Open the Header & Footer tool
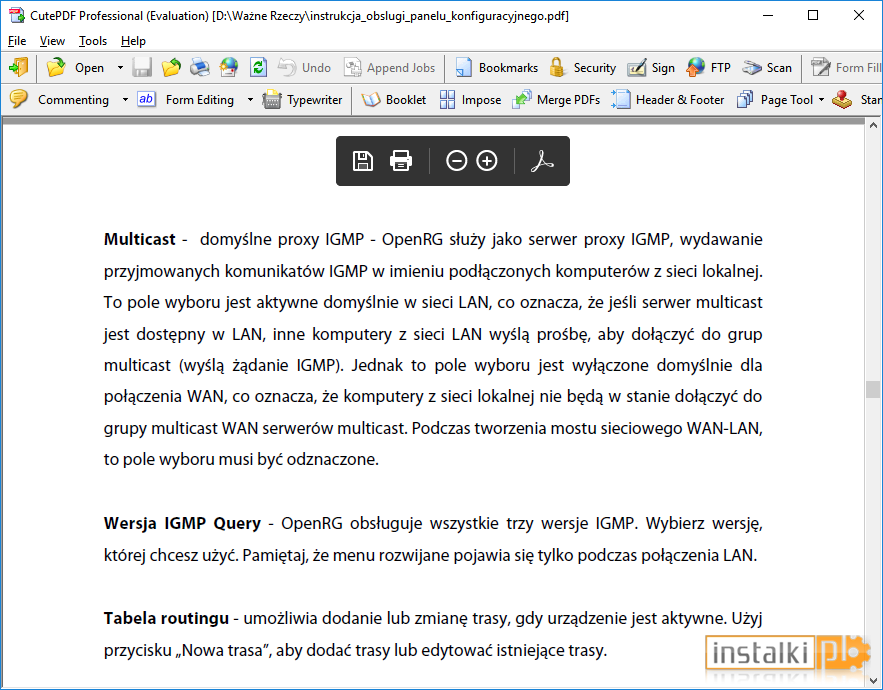Image resolution: width=883 pixels, height=690 pixels. pos(667,100)
